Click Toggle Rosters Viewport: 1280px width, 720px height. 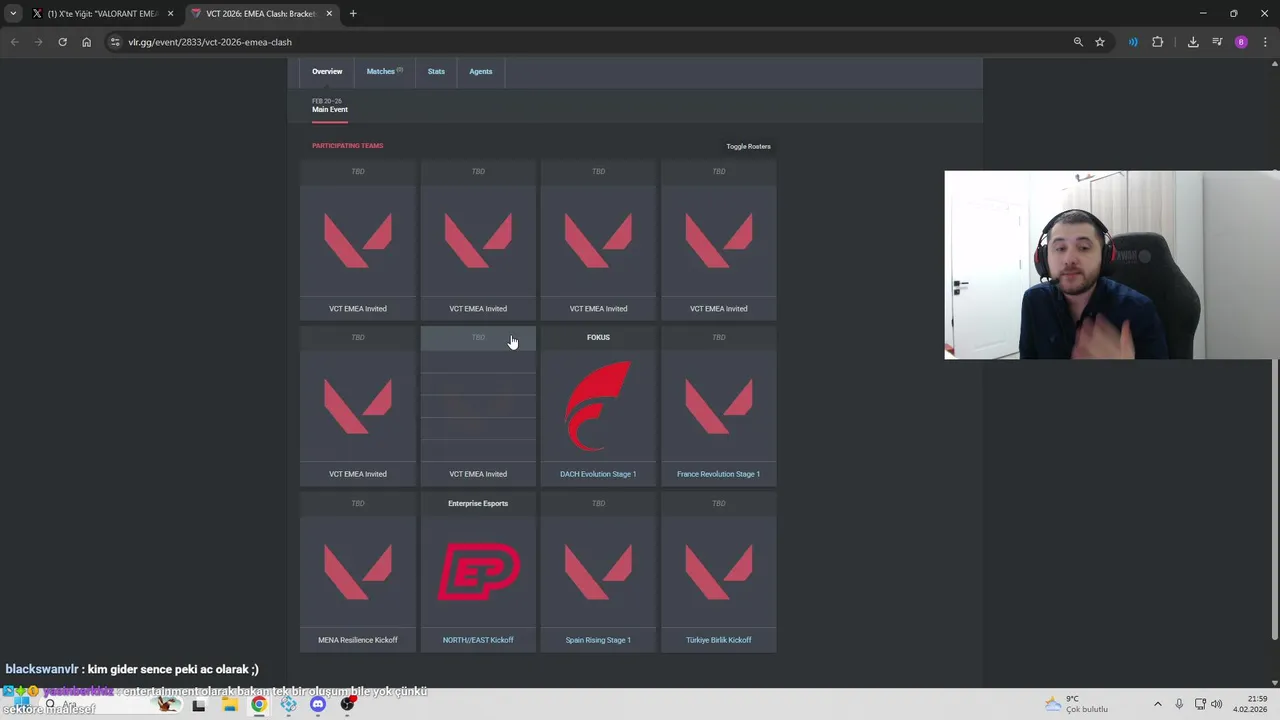point(748,146)
